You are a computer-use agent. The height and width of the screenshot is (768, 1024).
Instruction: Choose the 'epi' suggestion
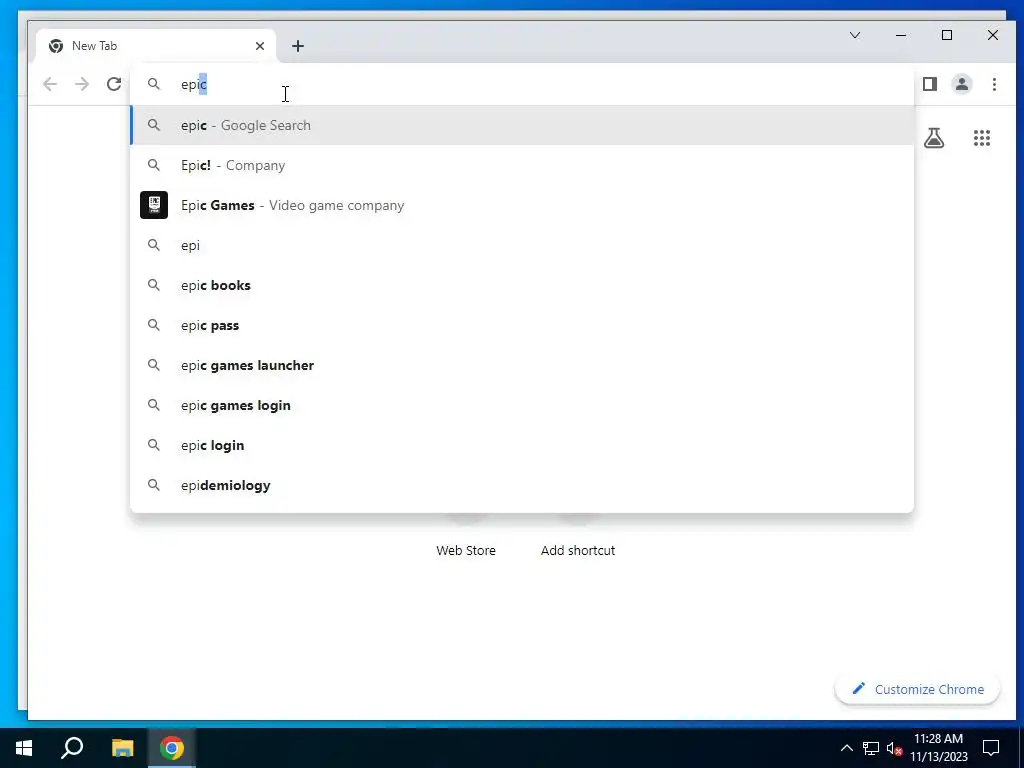pos(522,246)
